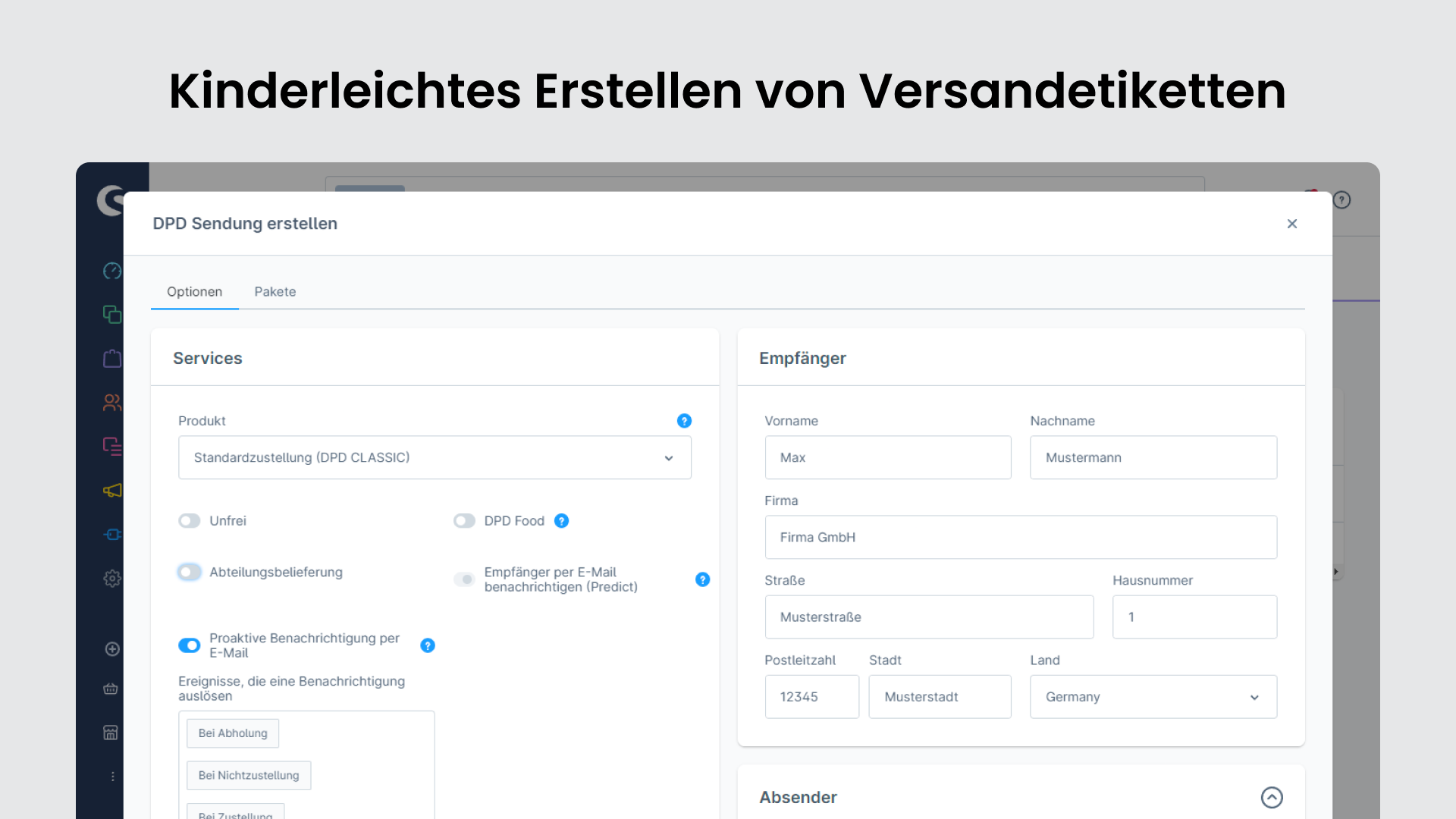The width and height of the screenshot is (1456, 819).
Task: Click the Postleitzahl field with 12345
Action: pyautogui.click(x=811, y=697)
